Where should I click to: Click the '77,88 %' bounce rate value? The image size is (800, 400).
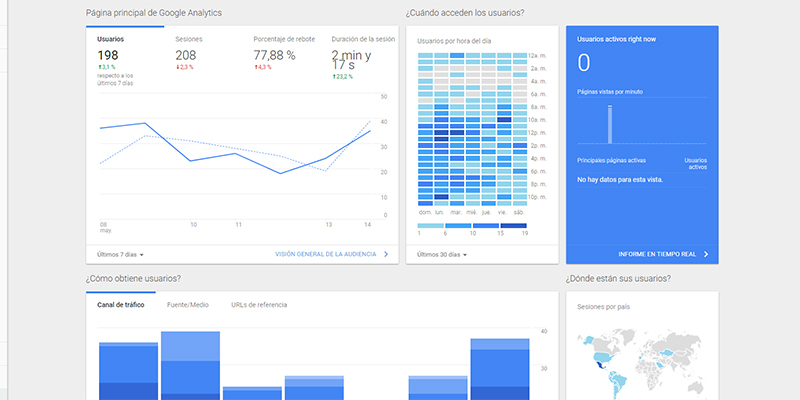274,56
